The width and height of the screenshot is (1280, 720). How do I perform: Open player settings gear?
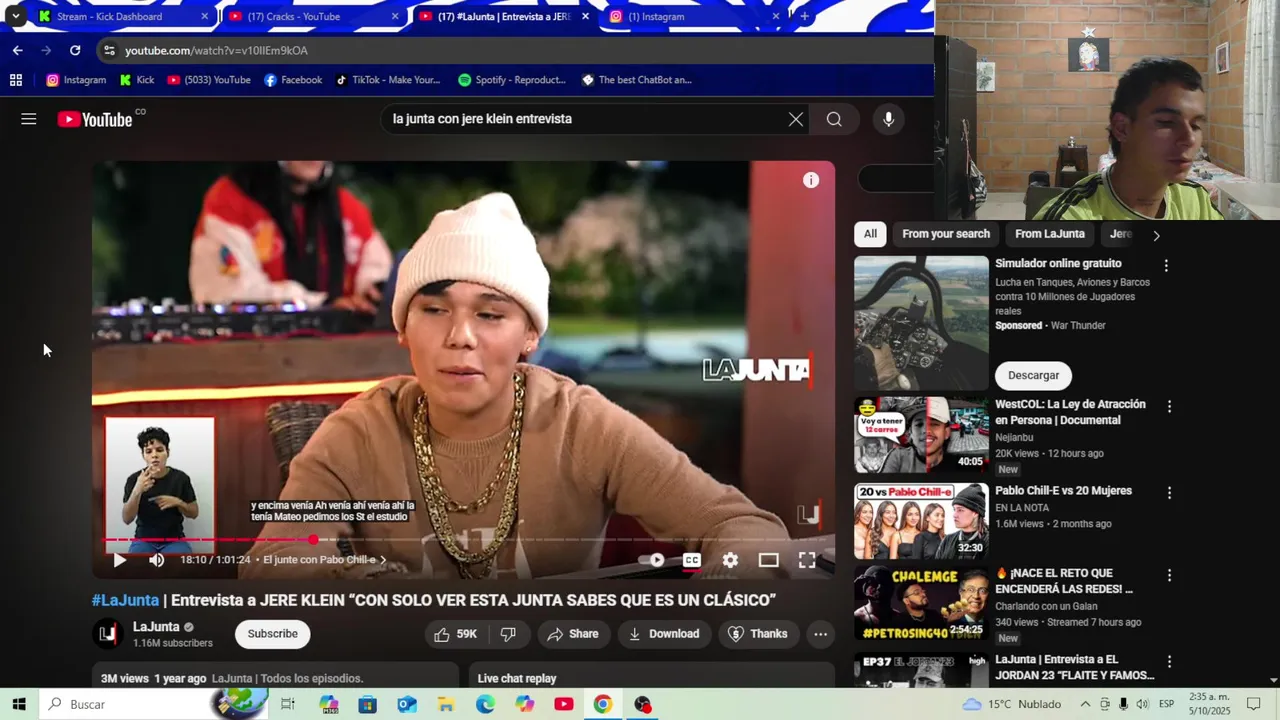click(730, 560)
